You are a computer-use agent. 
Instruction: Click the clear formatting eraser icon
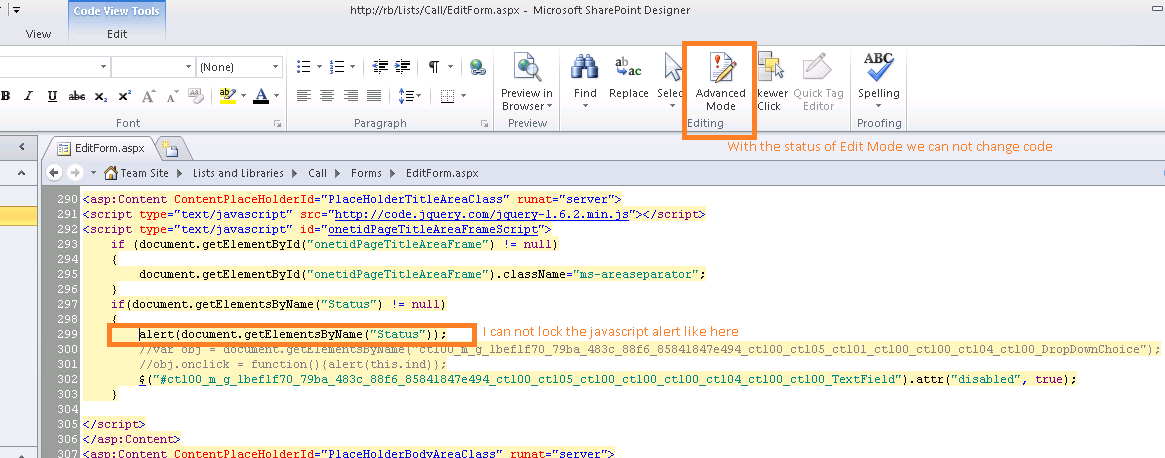[x=196, y=96]
